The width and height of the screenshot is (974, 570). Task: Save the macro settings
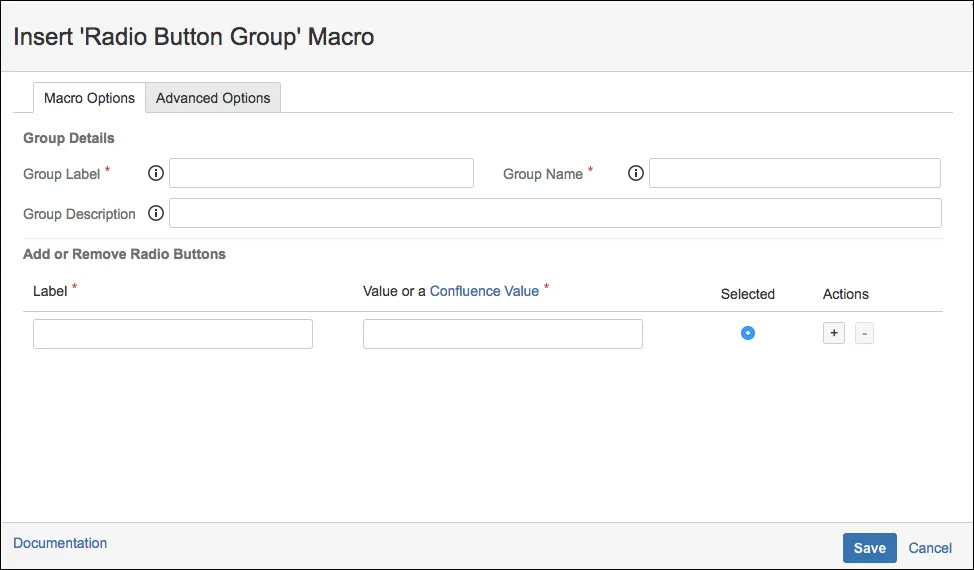[870, 548]
